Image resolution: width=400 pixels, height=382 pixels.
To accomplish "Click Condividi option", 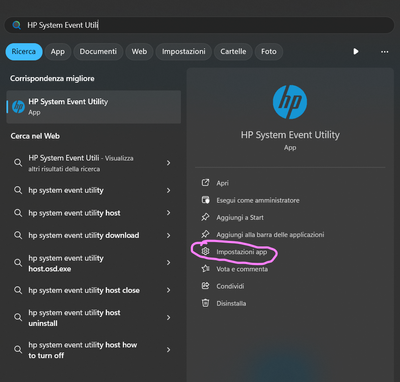I will tap(230, 286).
